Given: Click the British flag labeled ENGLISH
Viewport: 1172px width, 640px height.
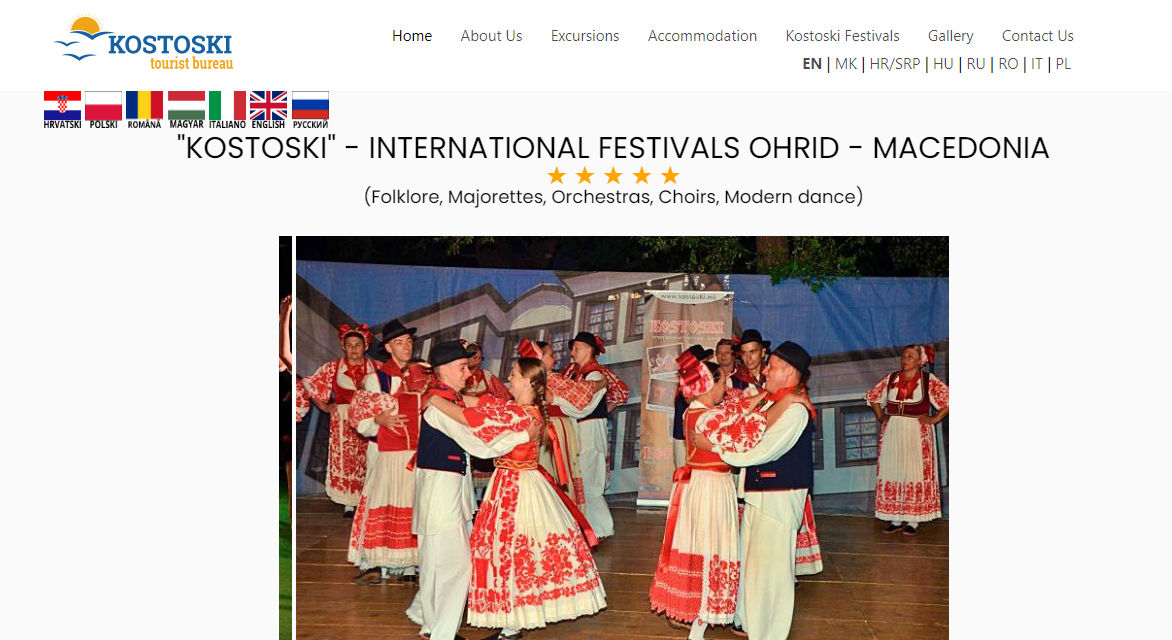Looking at the screenshot, I should (268, 110).
